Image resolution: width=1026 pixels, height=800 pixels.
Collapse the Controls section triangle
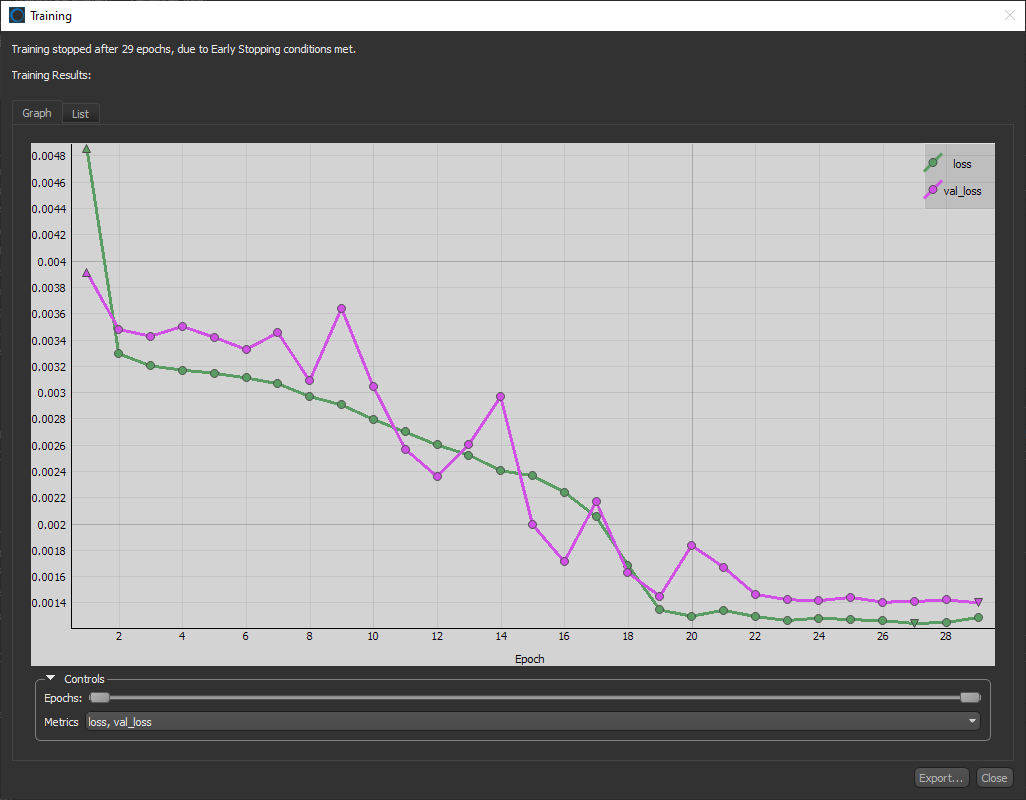50,679
